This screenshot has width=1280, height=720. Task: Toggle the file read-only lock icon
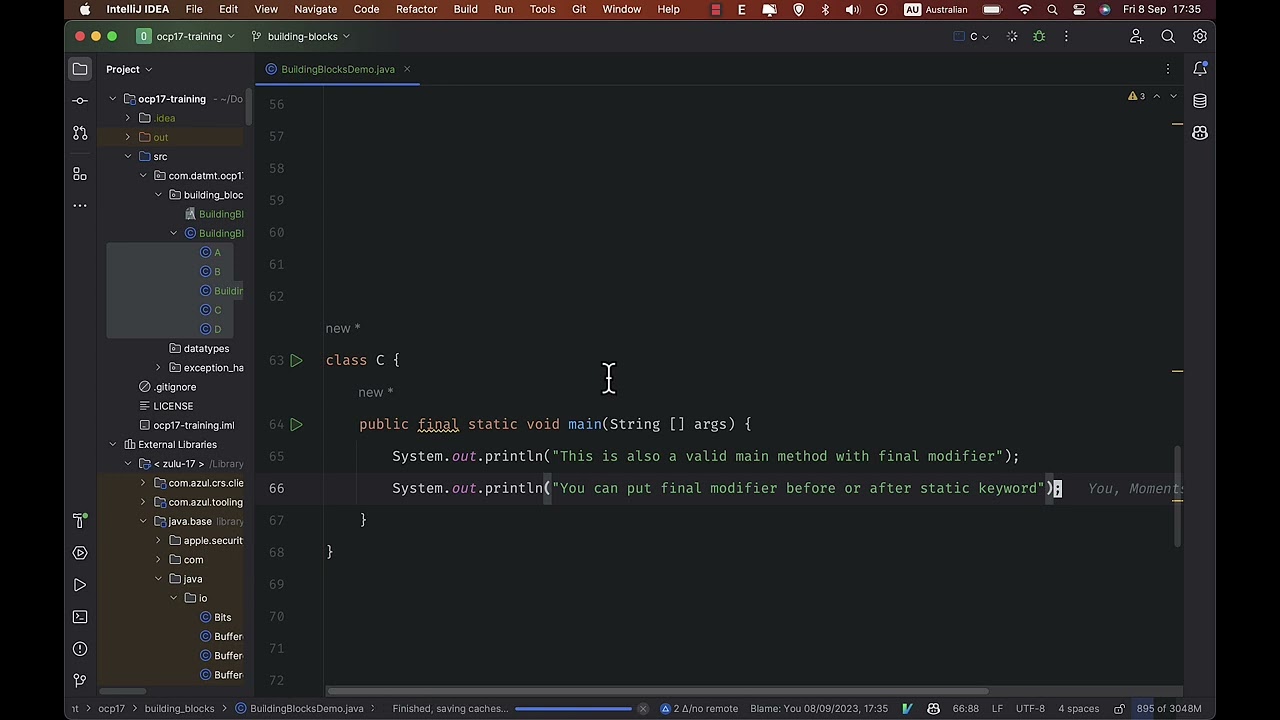(x=1119, y=709)
